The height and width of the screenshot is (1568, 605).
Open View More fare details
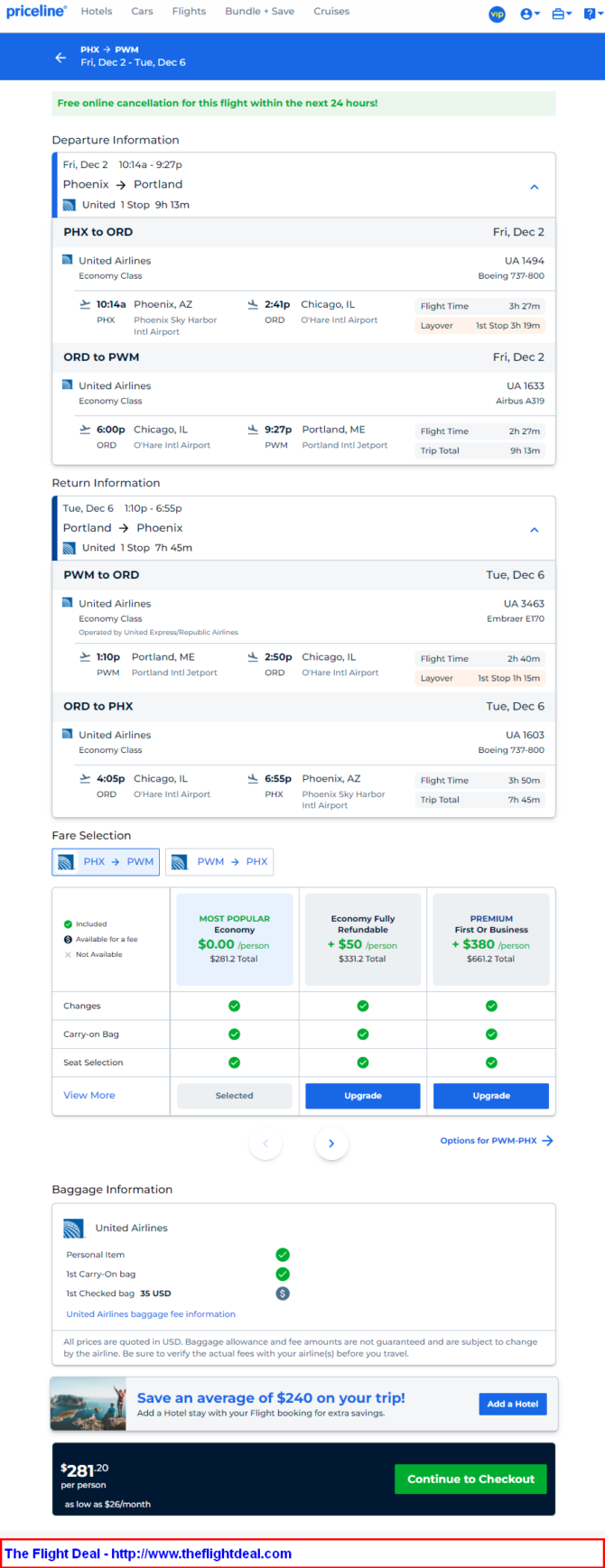click(89, 1095)
